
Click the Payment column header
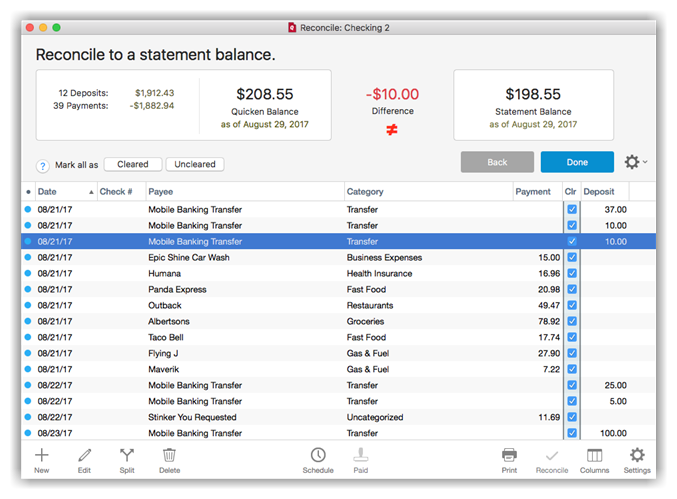[x=533, y=192]
